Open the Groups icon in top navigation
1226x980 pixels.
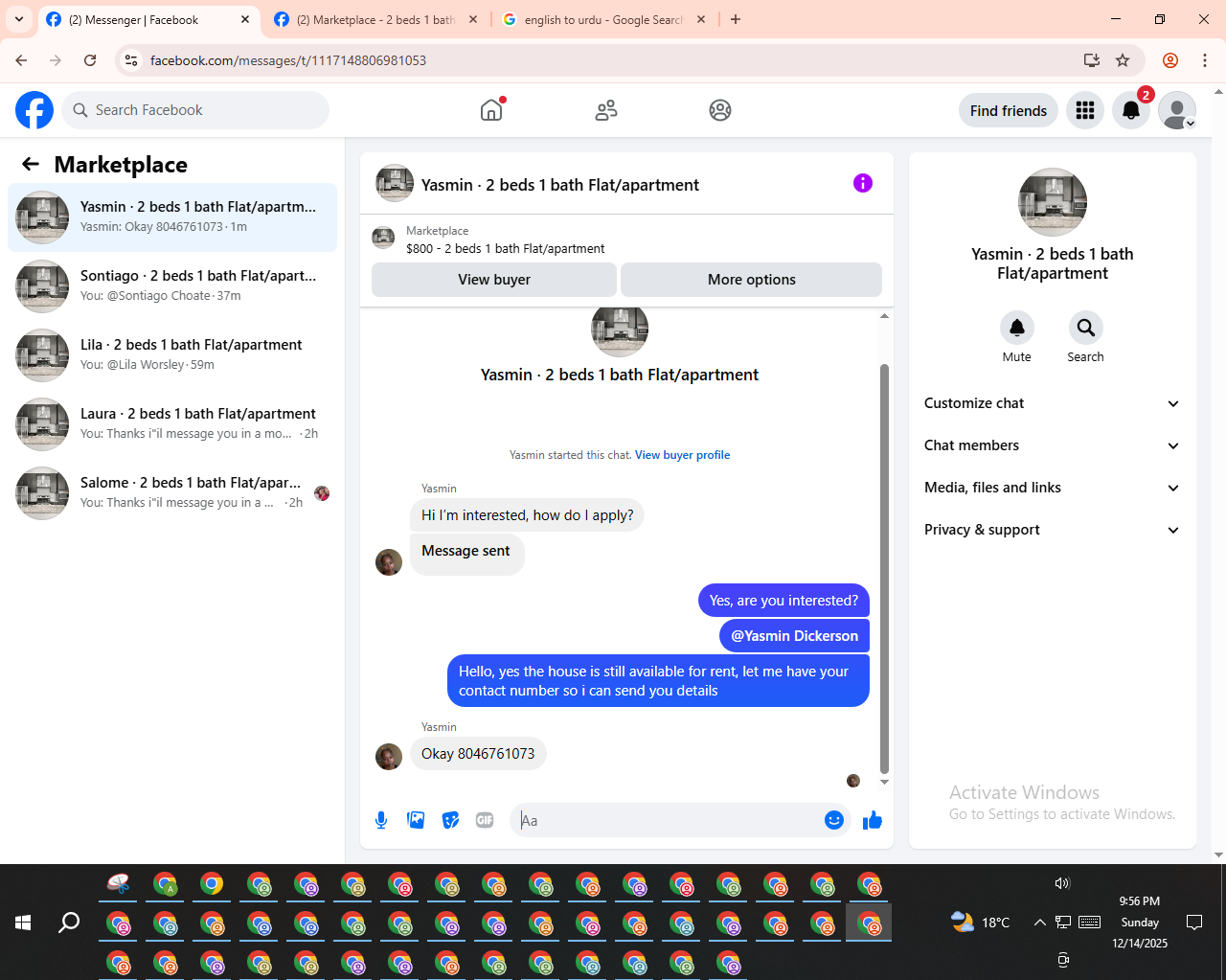click(720, 110)
